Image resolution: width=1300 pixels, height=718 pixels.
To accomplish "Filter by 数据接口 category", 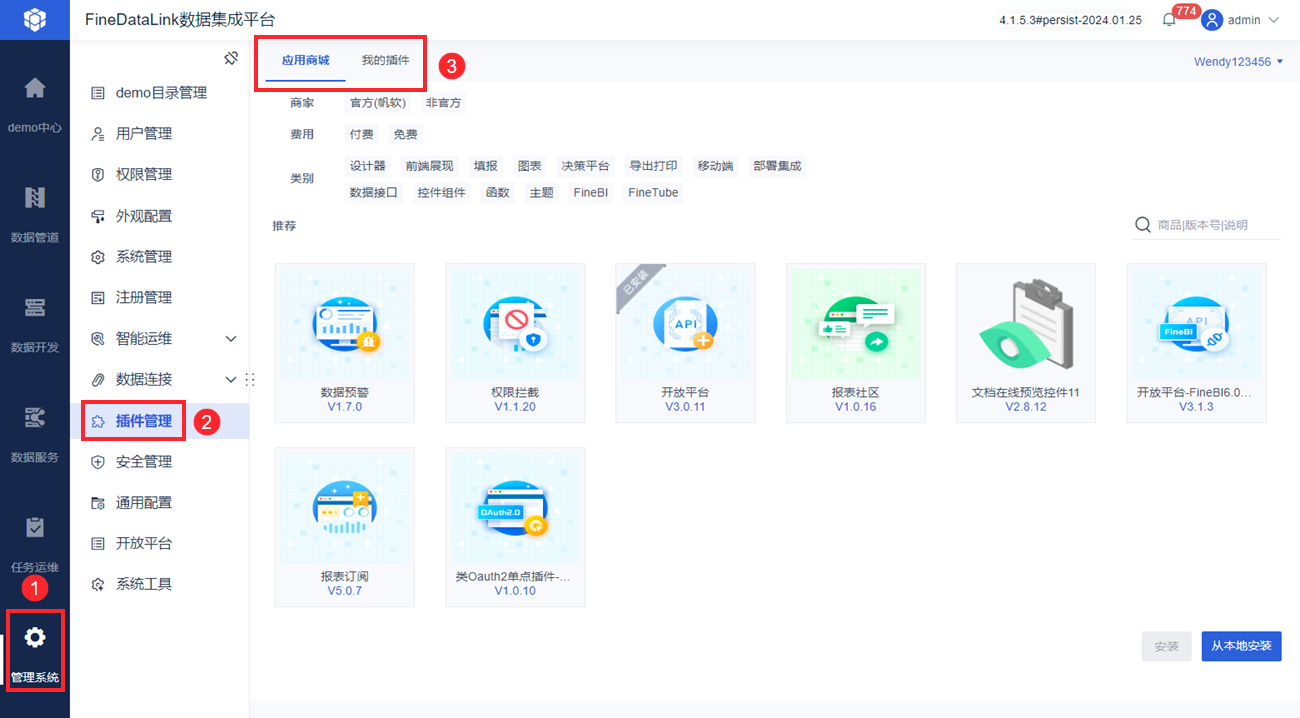I will (373, 192).
